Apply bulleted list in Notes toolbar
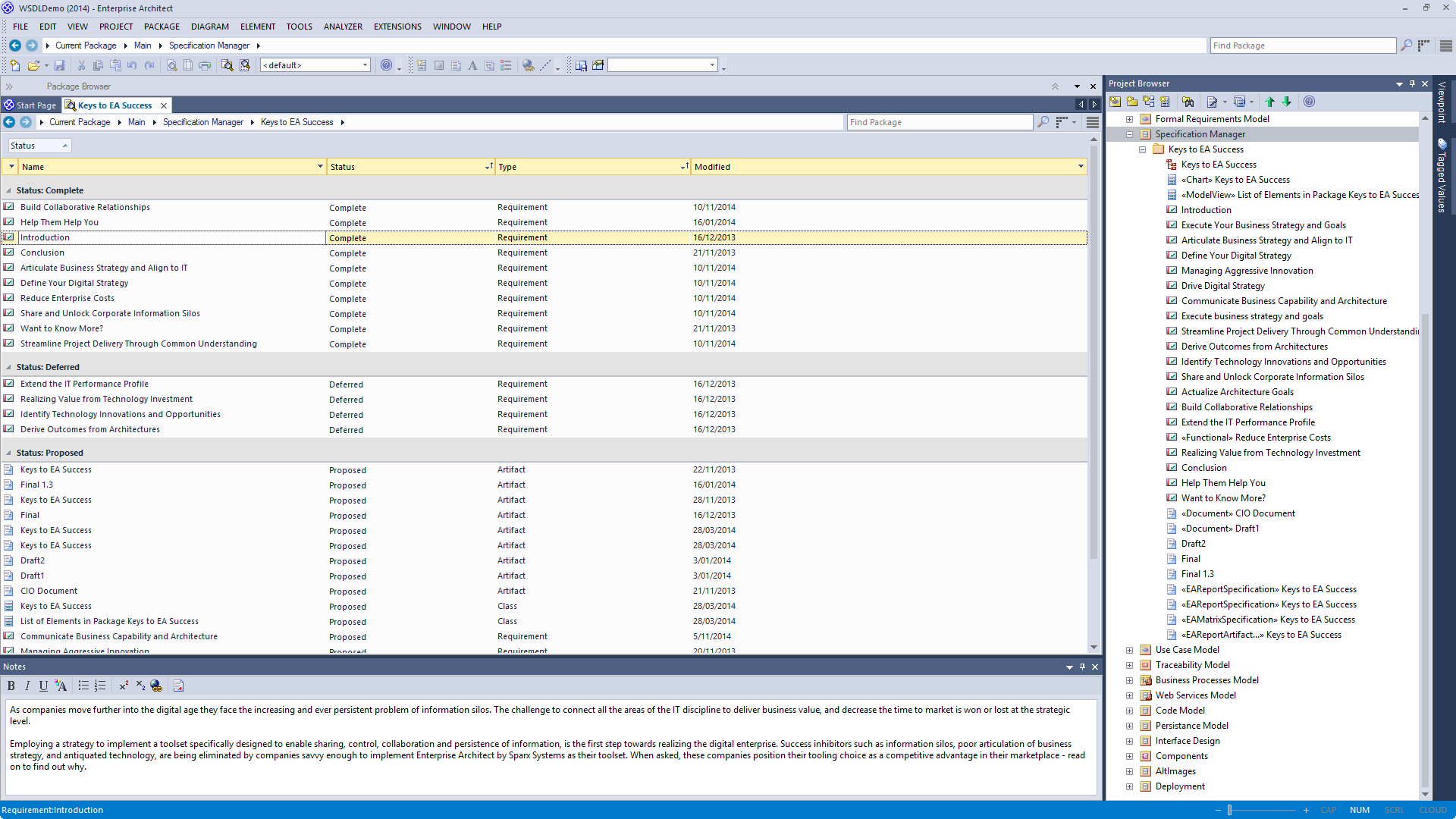Viewport: 1456px width, 819px height. click(x=83, y=686)
